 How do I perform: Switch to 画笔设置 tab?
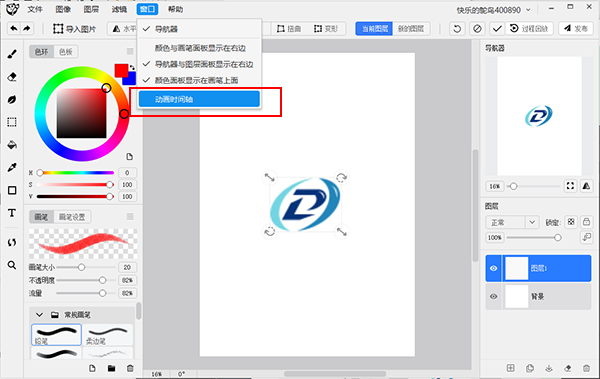(x=72, y=217)
